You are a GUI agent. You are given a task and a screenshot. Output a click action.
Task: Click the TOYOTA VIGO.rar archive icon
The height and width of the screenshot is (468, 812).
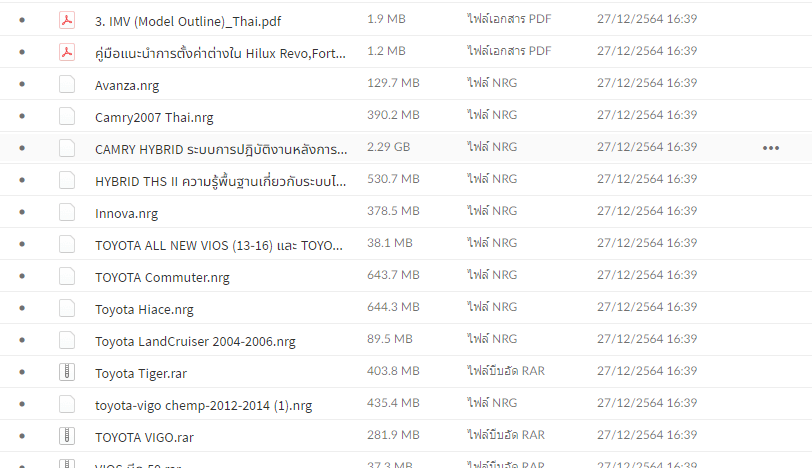point(67,436)
